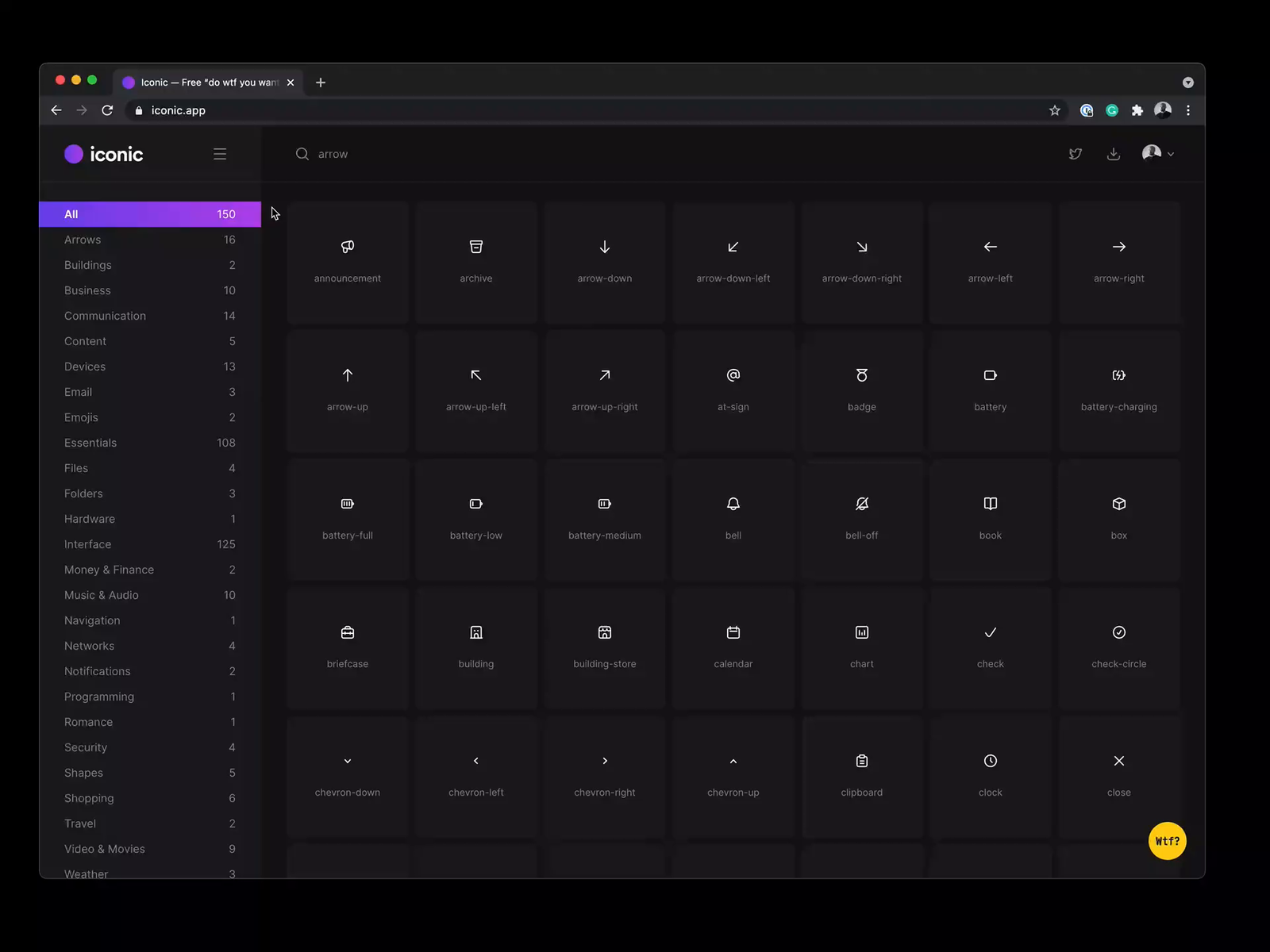Click the iconic logo link
1270x952 pixels.
[104, 154]
